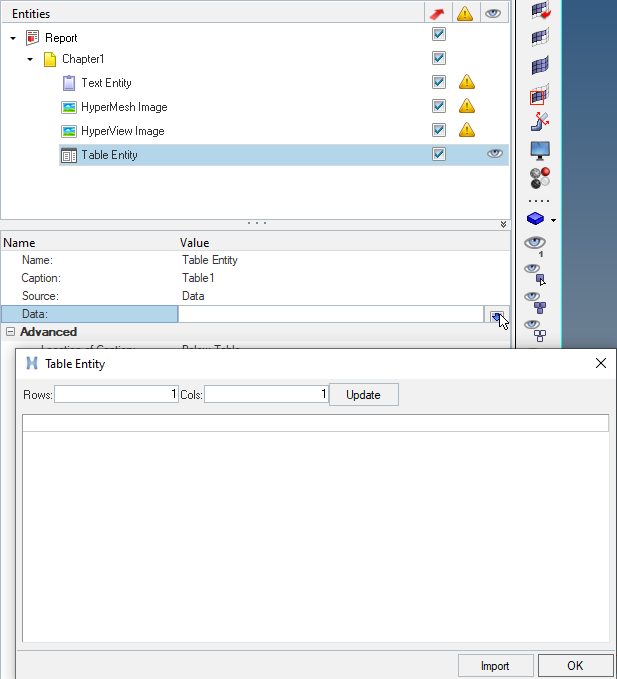Screen dimensions: 617x679
Task: Click warning icon on HyperMesh Image row
Action: point(467,106)
